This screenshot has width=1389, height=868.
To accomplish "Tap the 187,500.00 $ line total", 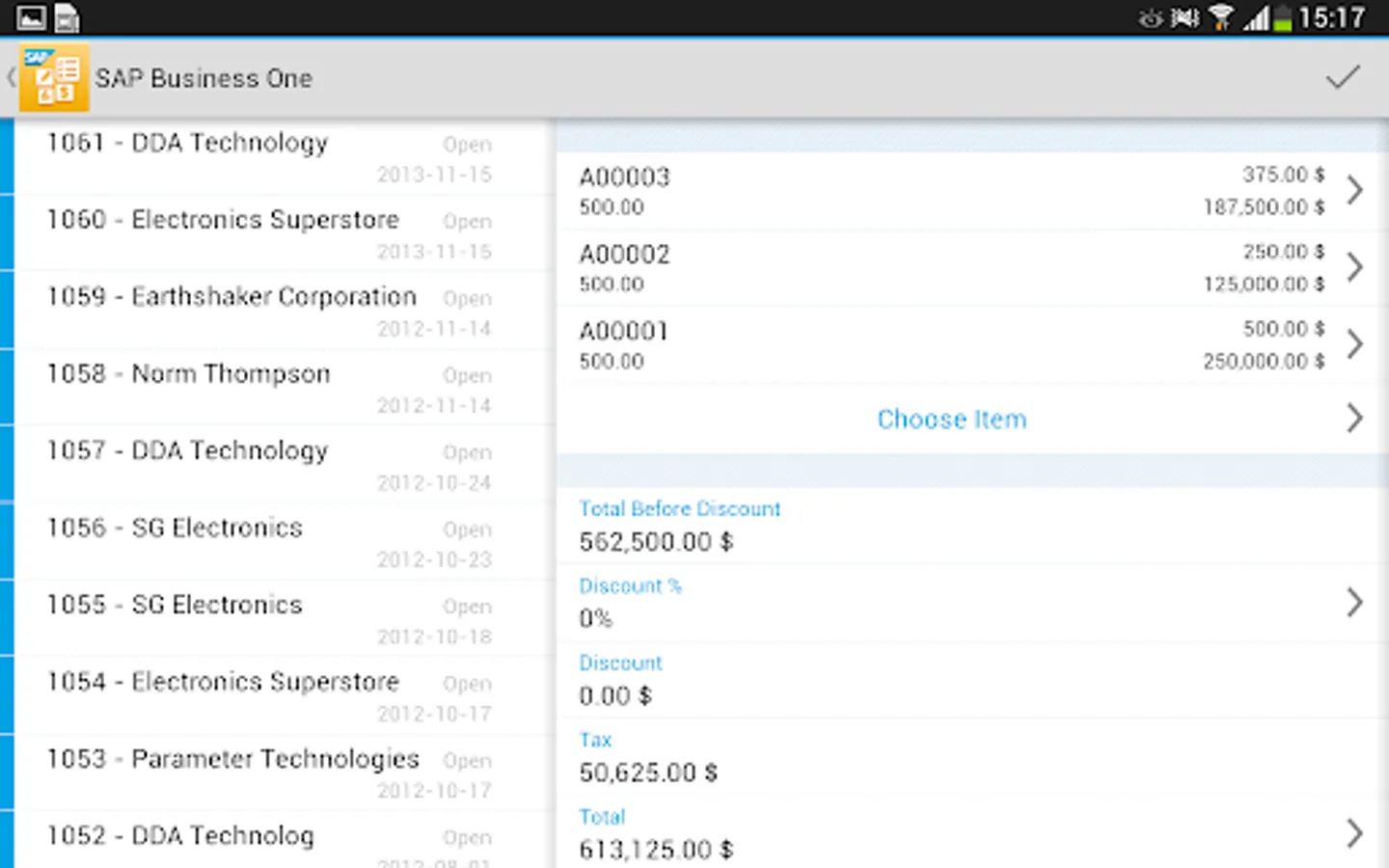I will 1264,206.
